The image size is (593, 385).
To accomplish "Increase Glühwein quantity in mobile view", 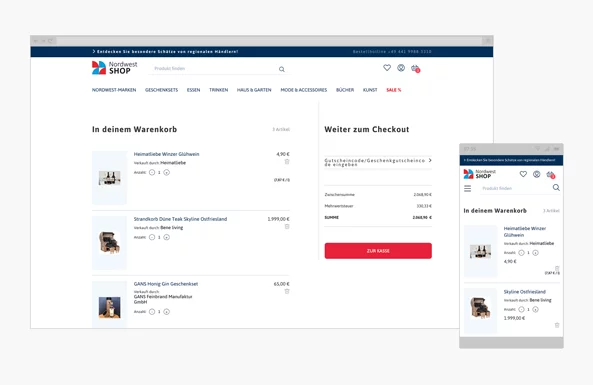I will tap(536, 253).
